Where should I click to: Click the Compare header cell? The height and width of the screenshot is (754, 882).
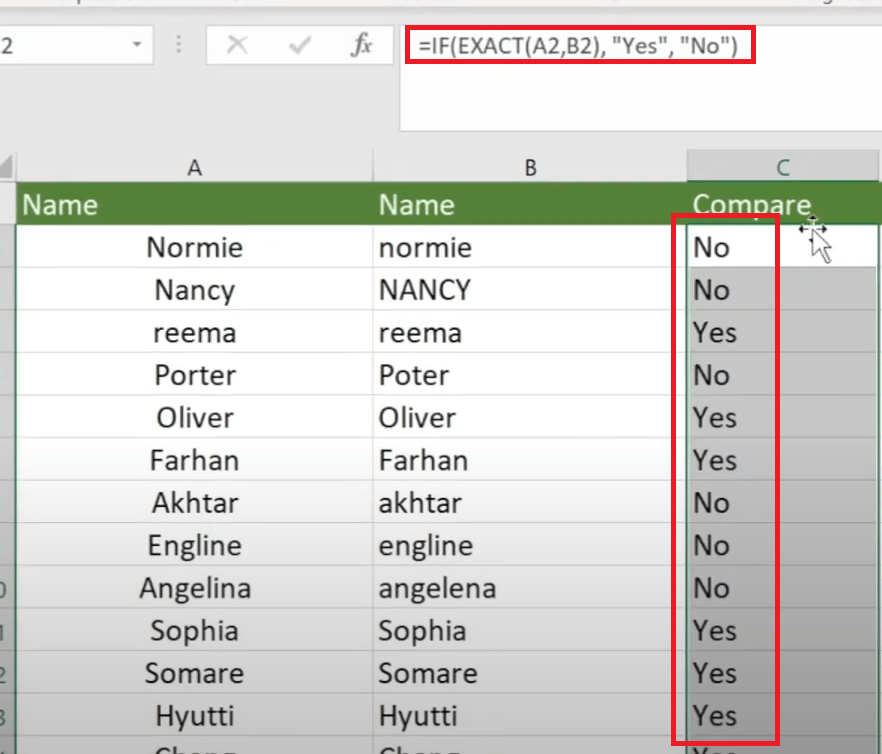pos(751,204)
